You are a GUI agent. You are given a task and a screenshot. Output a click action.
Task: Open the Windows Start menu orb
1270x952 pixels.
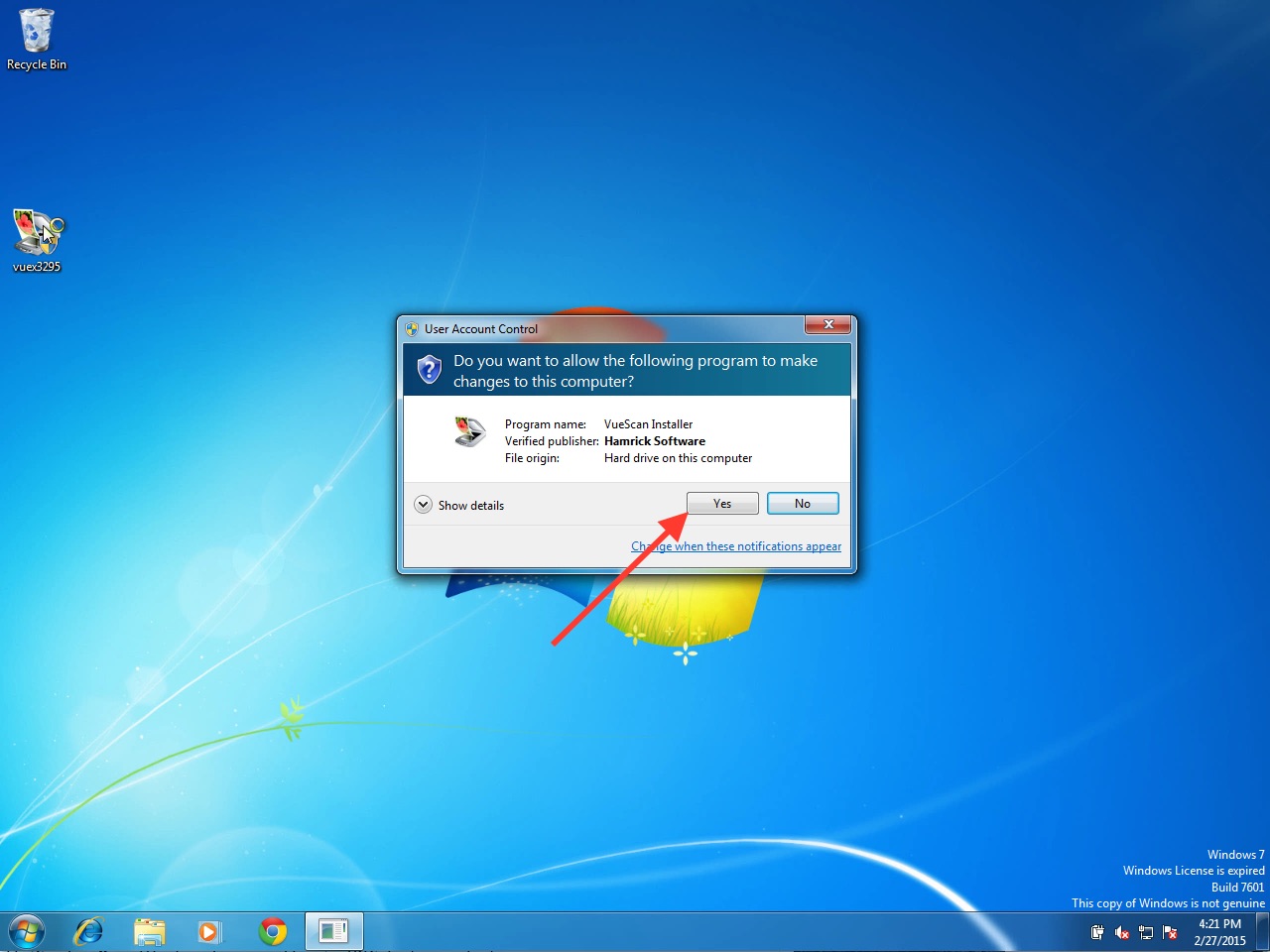[27, 932]
